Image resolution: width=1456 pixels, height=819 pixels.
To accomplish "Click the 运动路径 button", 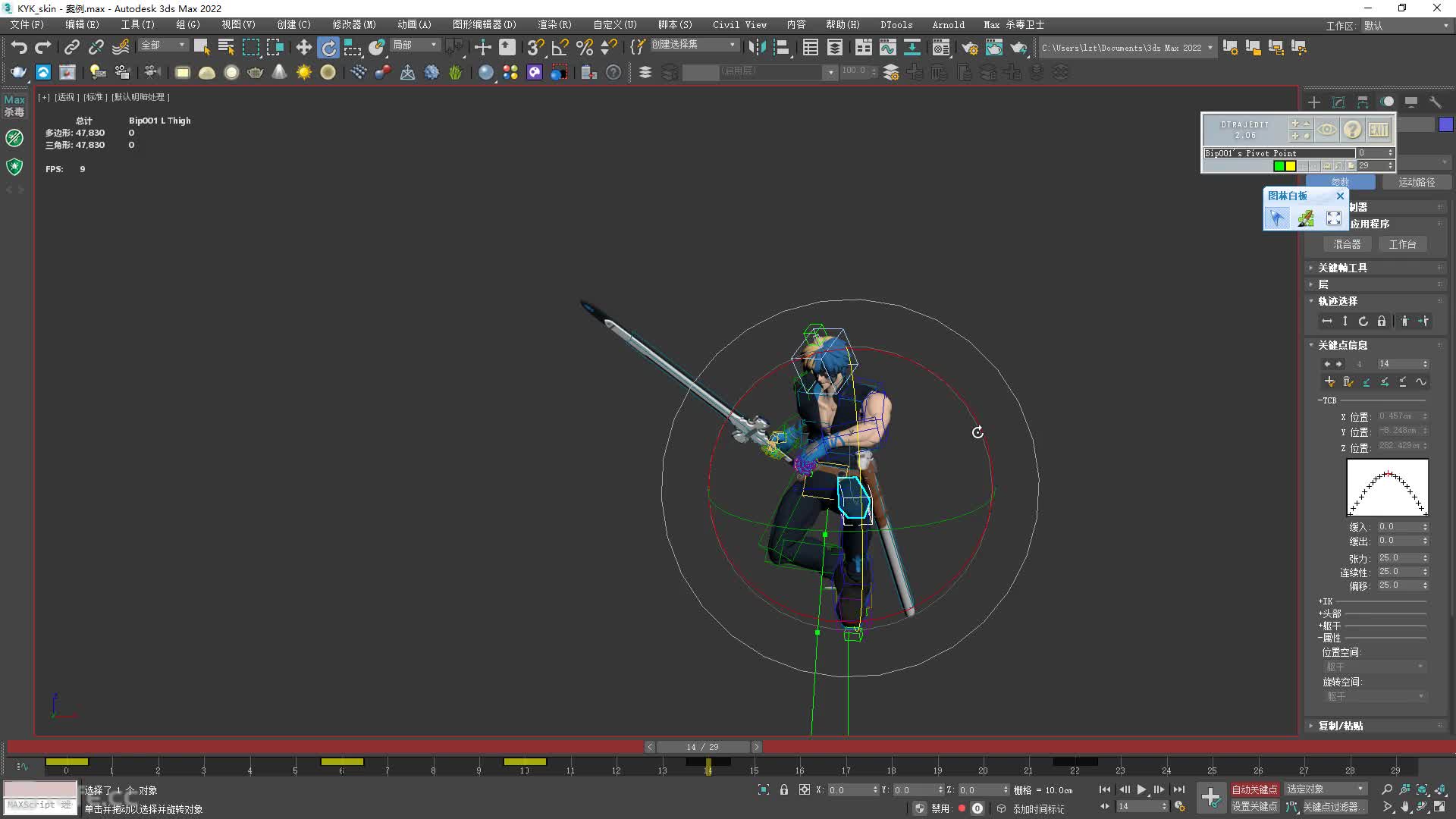I will pos(1417,182).
